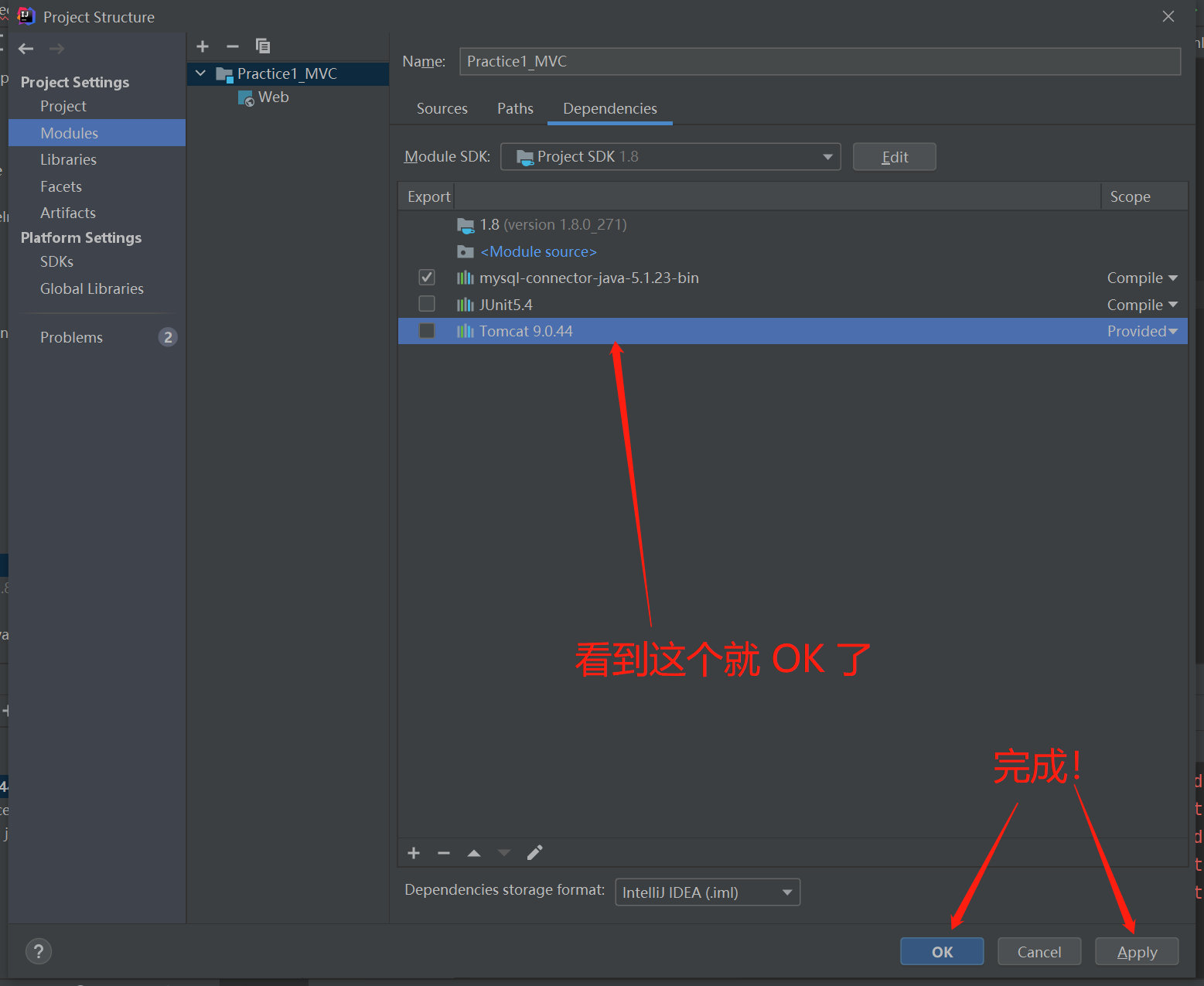Select the JUnit5.4 dependency row
This screenshot has width=1204, height=986.
(793, 305)
